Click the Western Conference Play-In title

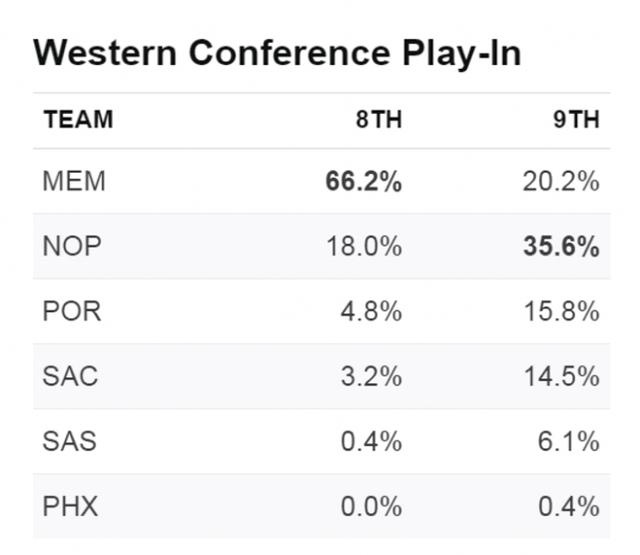click(277, 53)
